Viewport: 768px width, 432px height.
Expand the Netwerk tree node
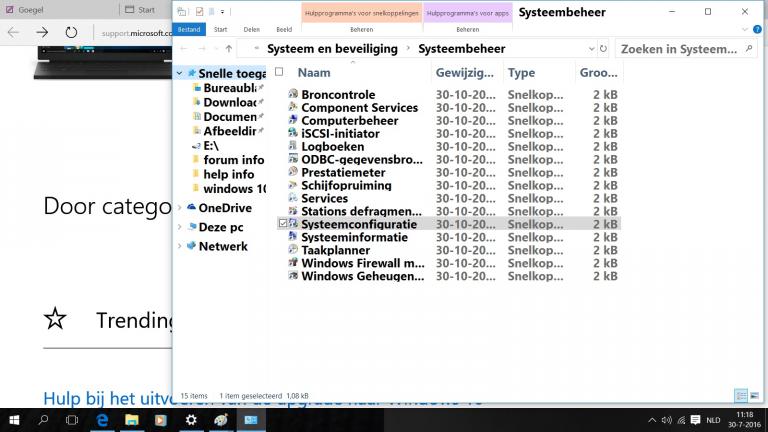(180, 246)
